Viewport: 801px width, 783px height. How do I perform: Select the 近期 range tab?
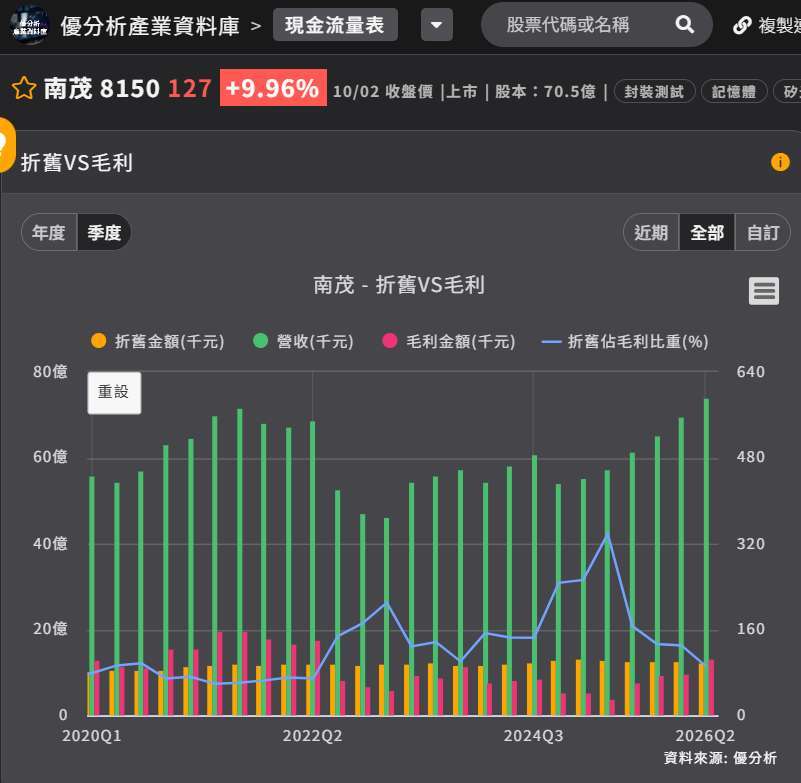click(x=651, y=232)
